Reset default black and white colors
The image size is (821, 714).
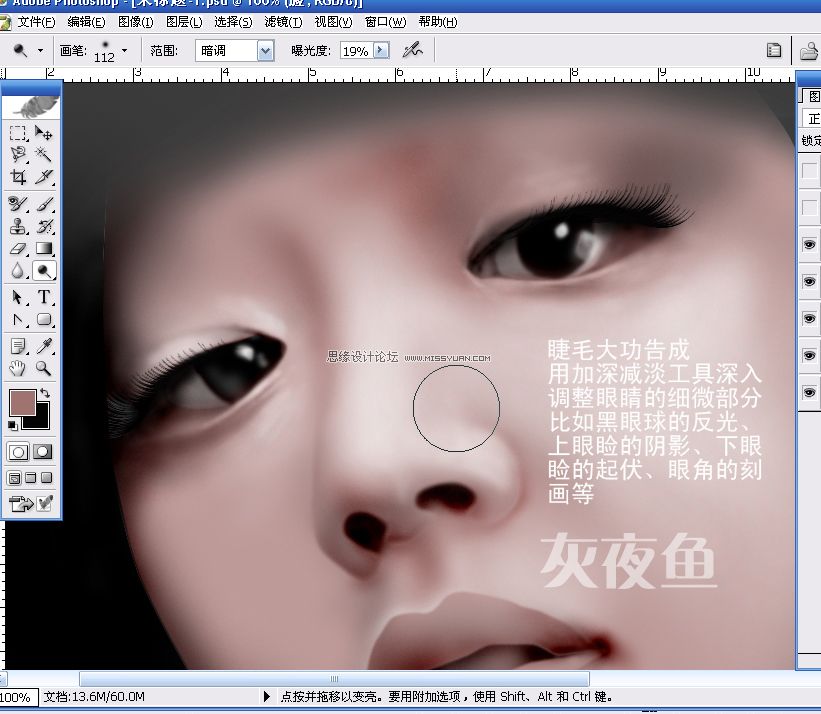click(13, 425)
